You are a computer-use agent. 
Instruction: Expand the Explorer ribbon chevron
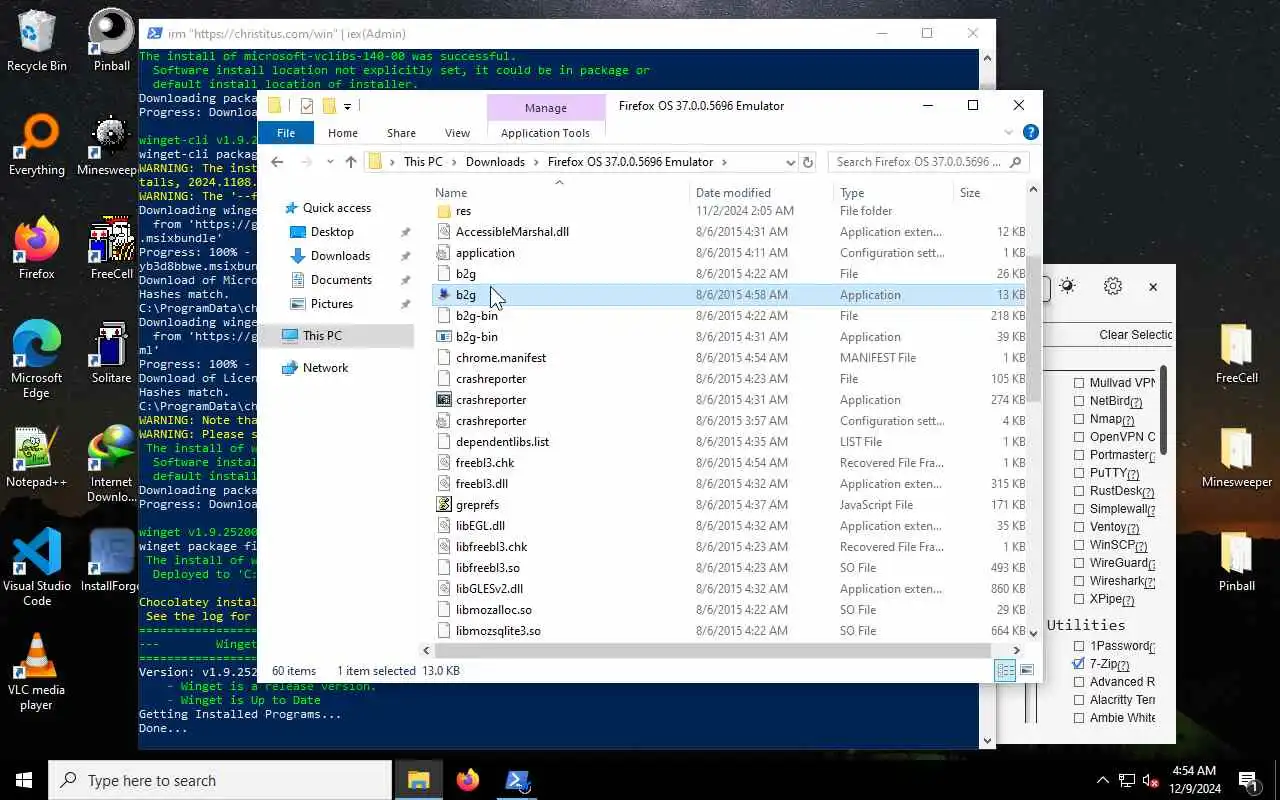click(x=1009, y=132)
